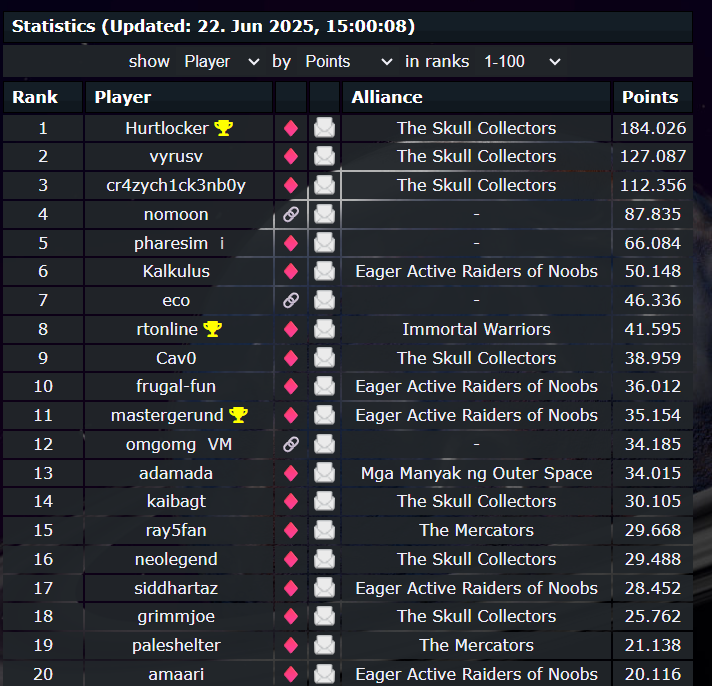
Task: Click envelope icon in cr4zych1ck3nb0y row
Action: pos(324,185)
